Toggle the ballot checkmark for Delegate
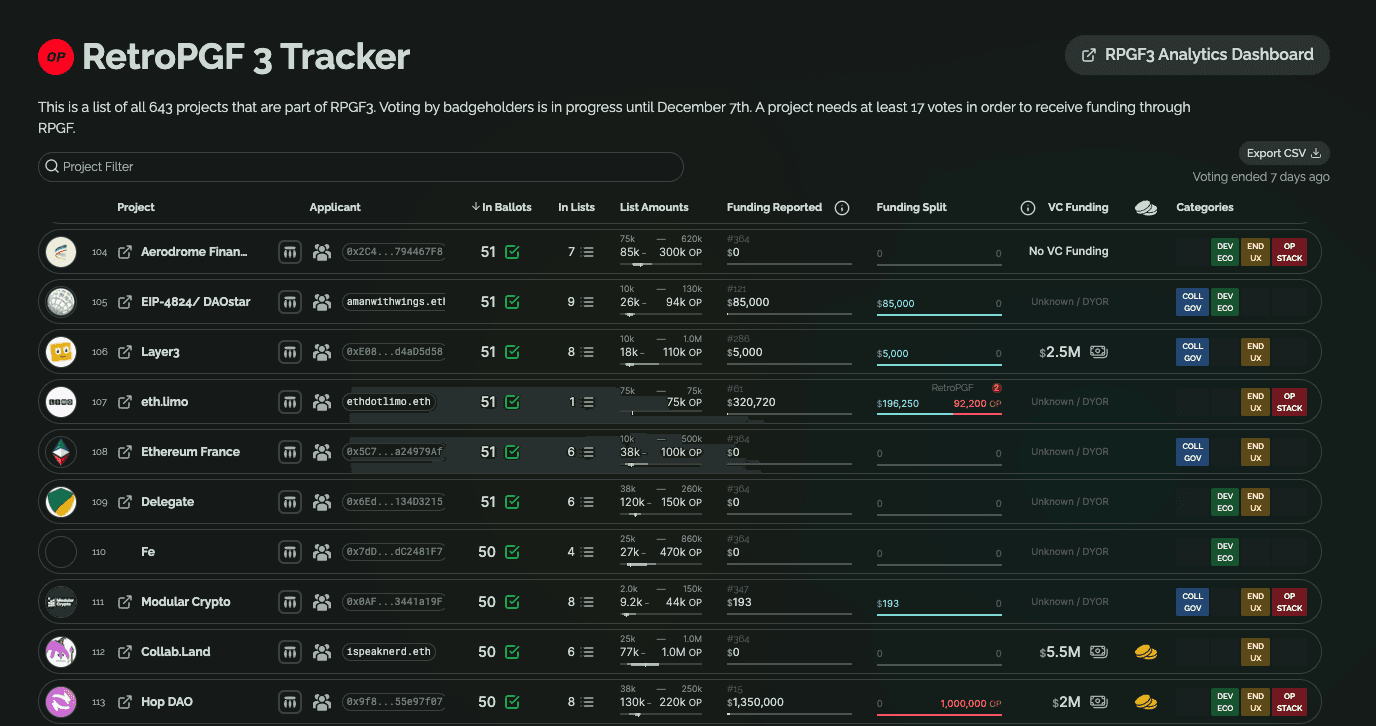 coord(512,502)
